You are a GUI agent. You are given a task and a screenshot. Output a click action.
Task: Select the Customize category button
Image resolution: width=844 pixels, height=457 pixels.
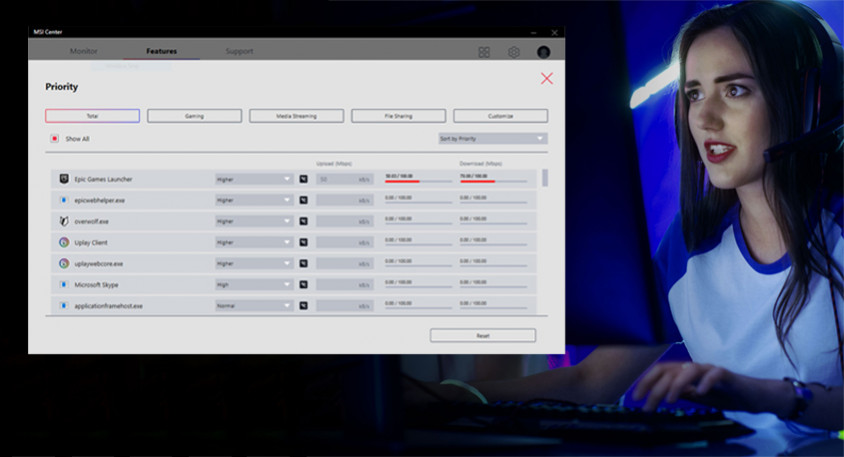tap(501, 116)
